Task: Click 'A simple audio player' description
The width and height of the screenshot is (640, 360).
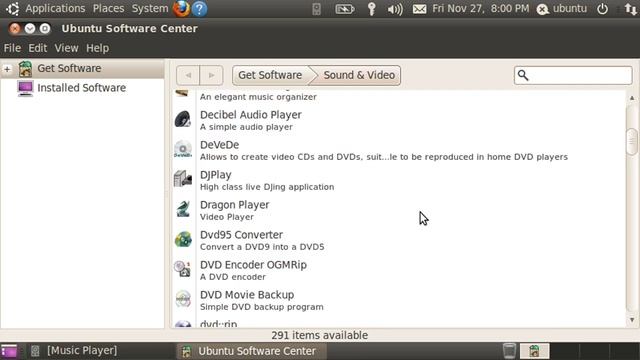Action: 246,127
